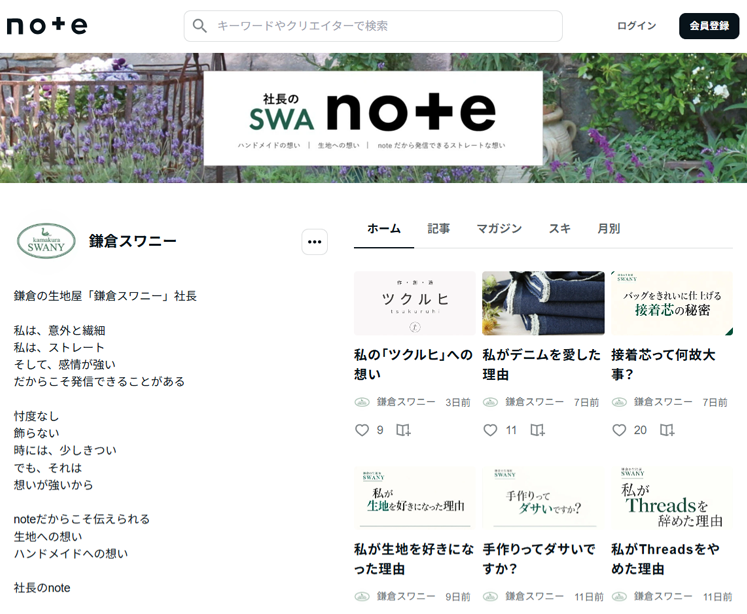The height and width of the screenshot is (614, 747).
Task: Open the three-dots more options menu
Action: point(314,242)
